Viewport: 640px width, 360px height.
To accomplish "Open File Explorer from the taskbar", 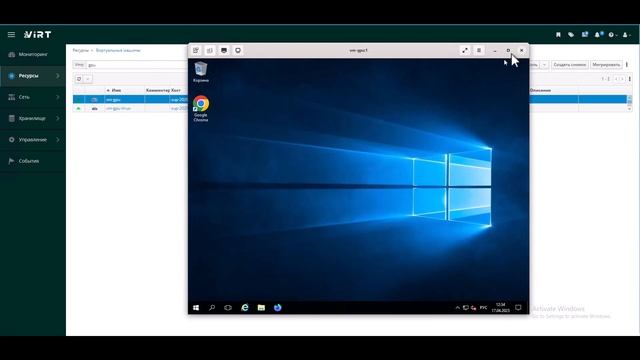I will (x=261, y=308).
